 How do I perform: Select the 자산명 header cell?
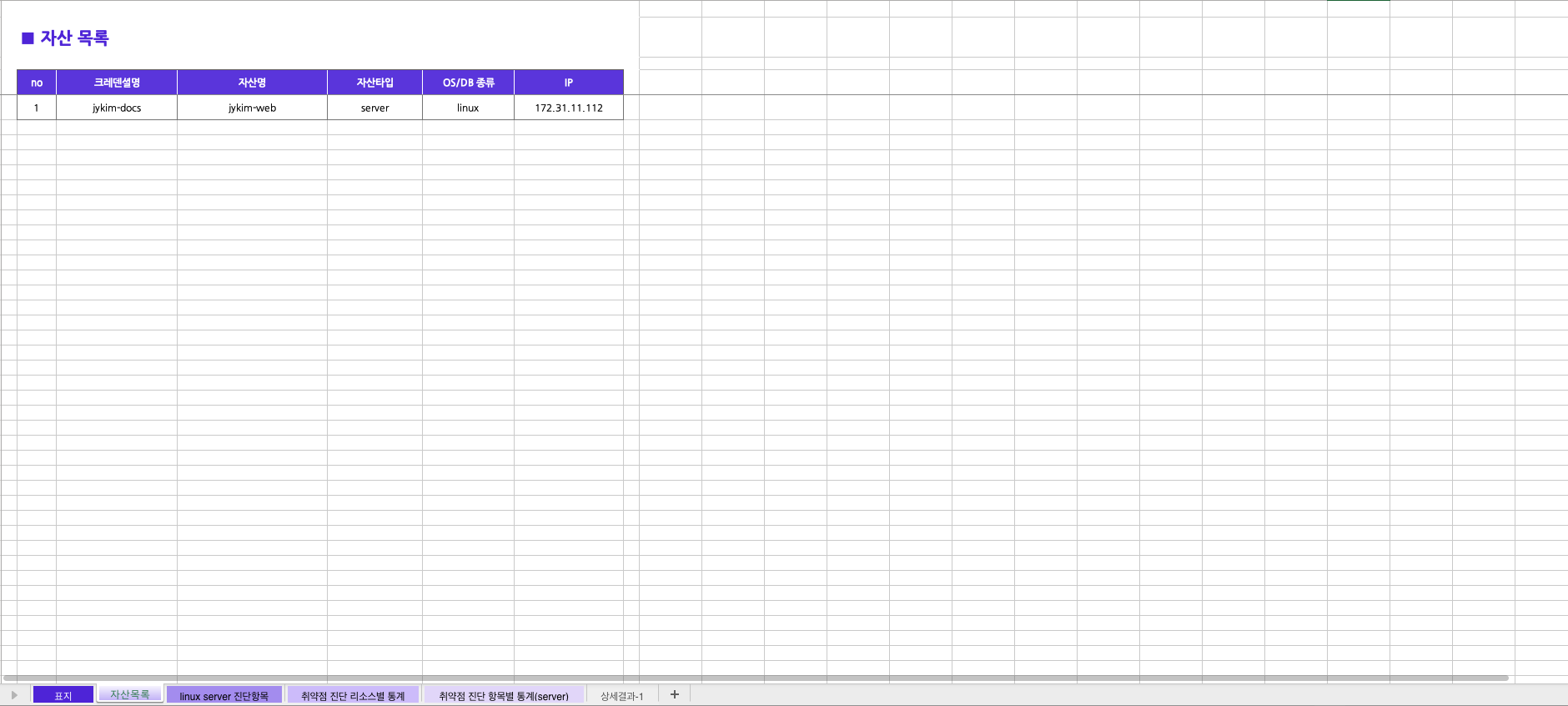point(252,83)
